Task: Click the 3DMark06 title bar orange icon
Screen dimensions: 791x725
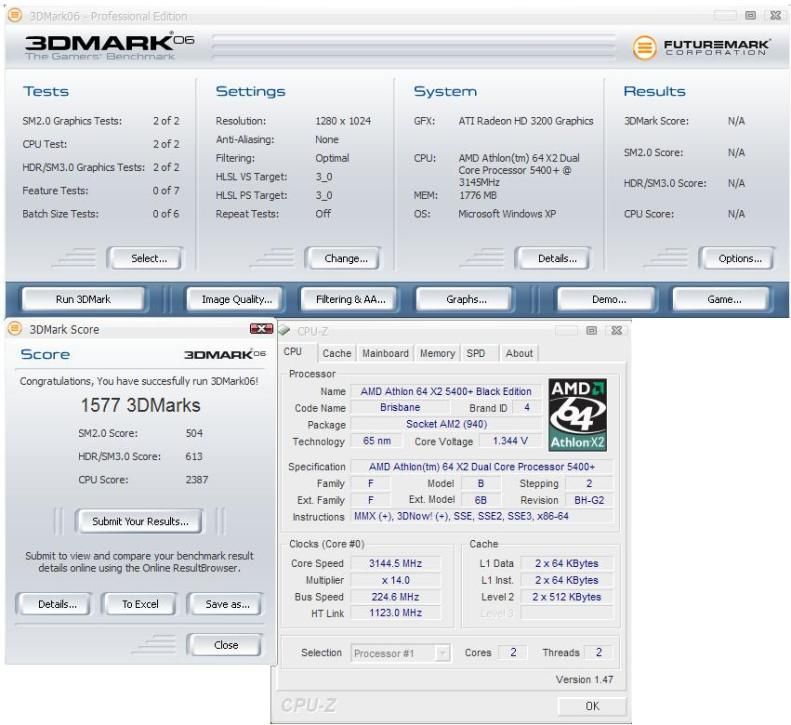Action: 15,16
